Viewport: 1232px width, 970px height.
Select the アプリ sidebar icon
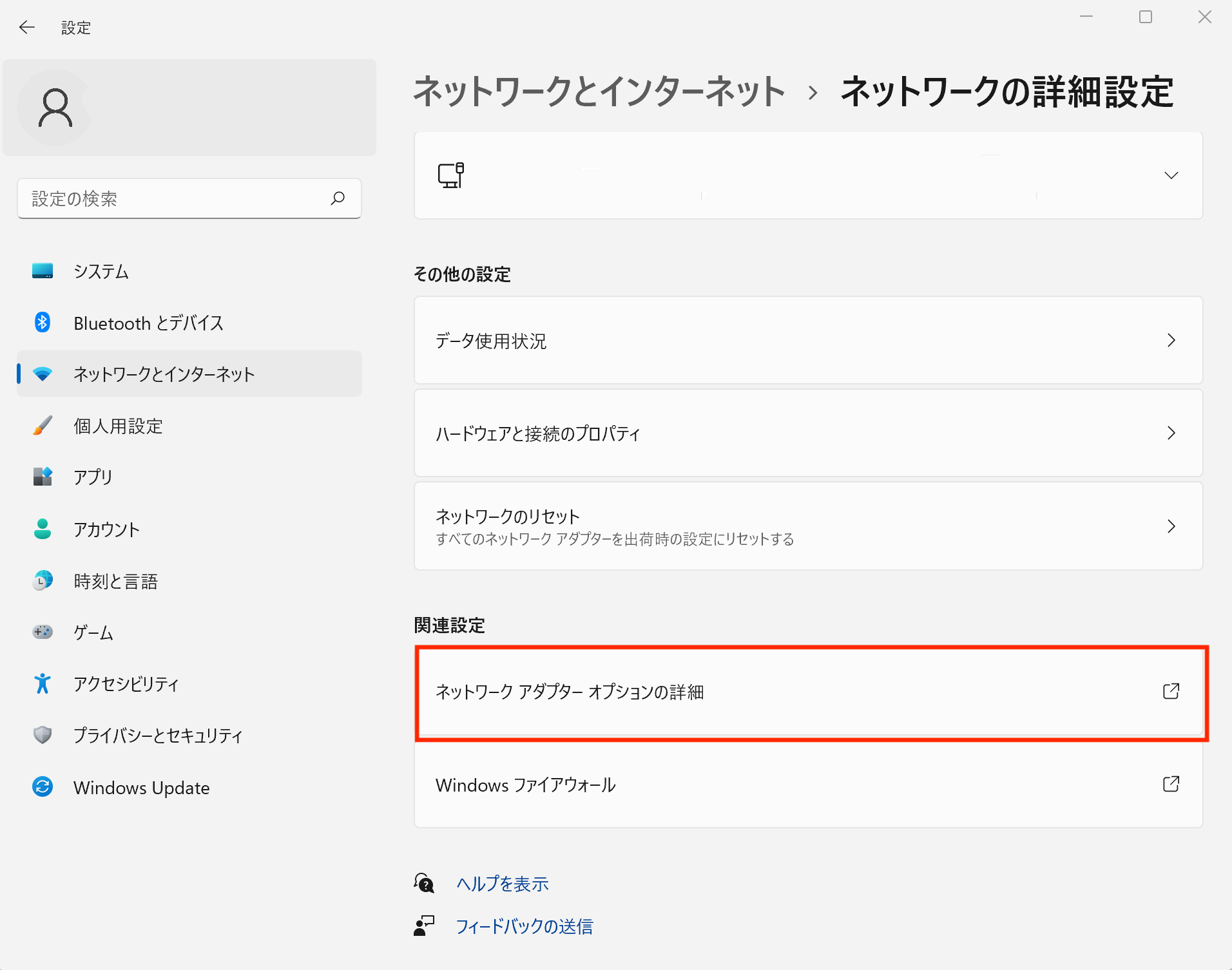pyautogui.click(x=42, y=477)
